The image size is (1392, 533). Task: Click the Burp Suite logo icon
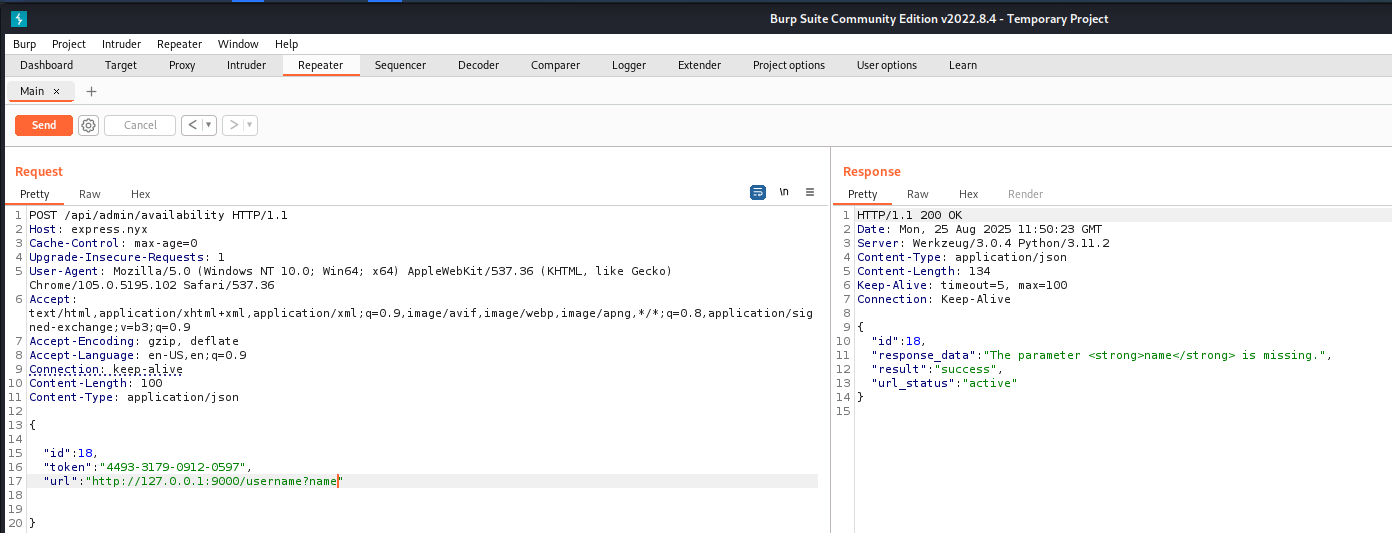(x=18, y=18)
